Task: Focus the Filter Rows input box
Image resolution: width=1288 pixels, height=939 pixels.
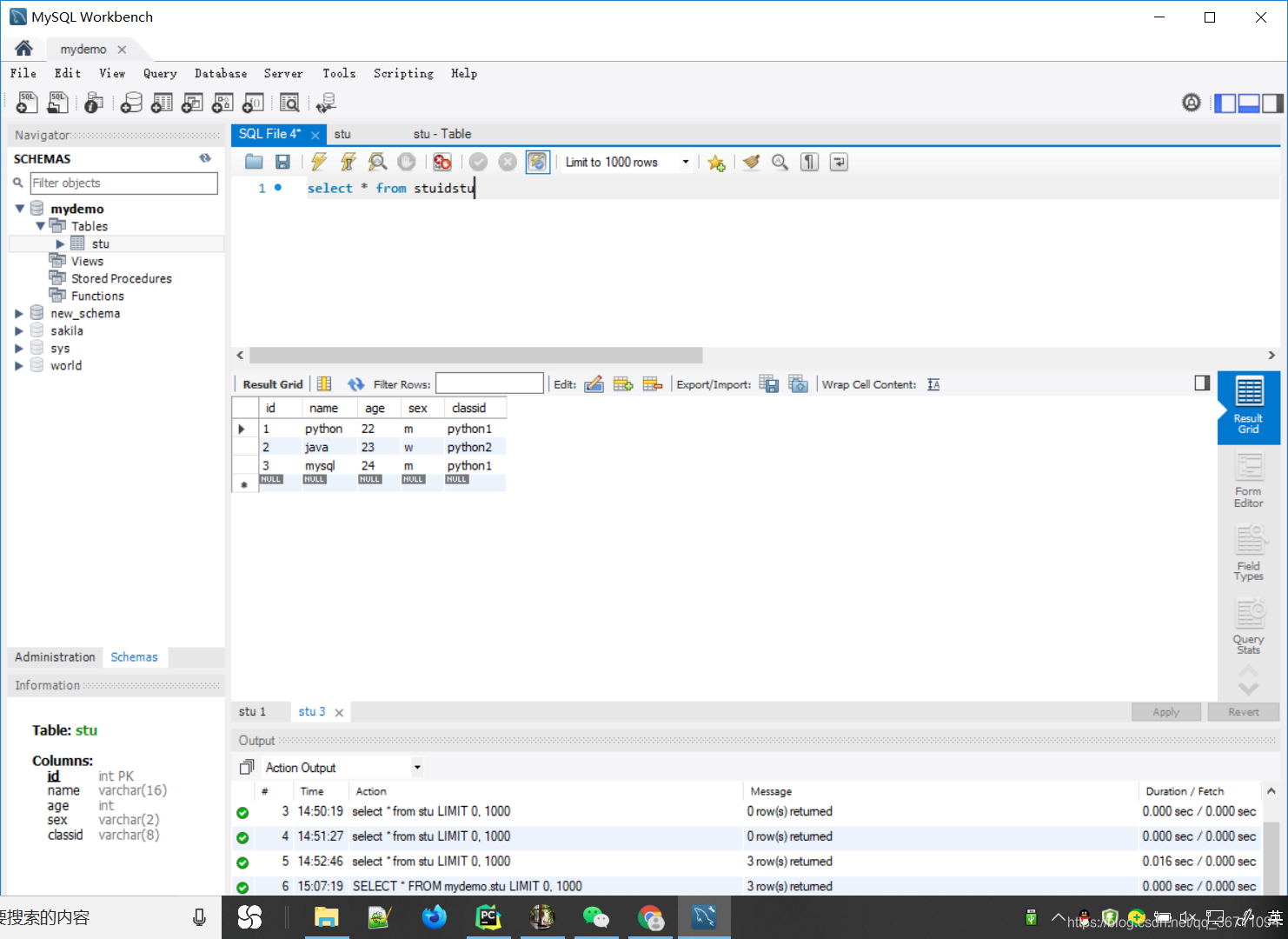Action: pyautogui.click(x=489, y=383)
